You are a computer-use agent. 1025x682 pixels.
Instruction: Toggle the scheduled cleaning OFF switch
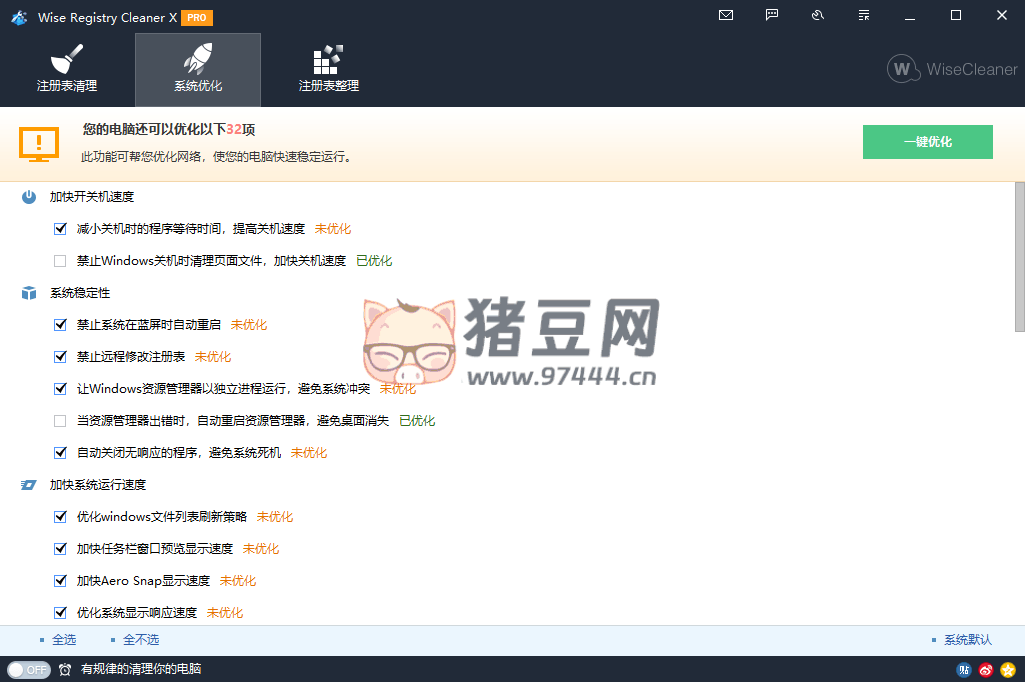[x=28, y=670]
